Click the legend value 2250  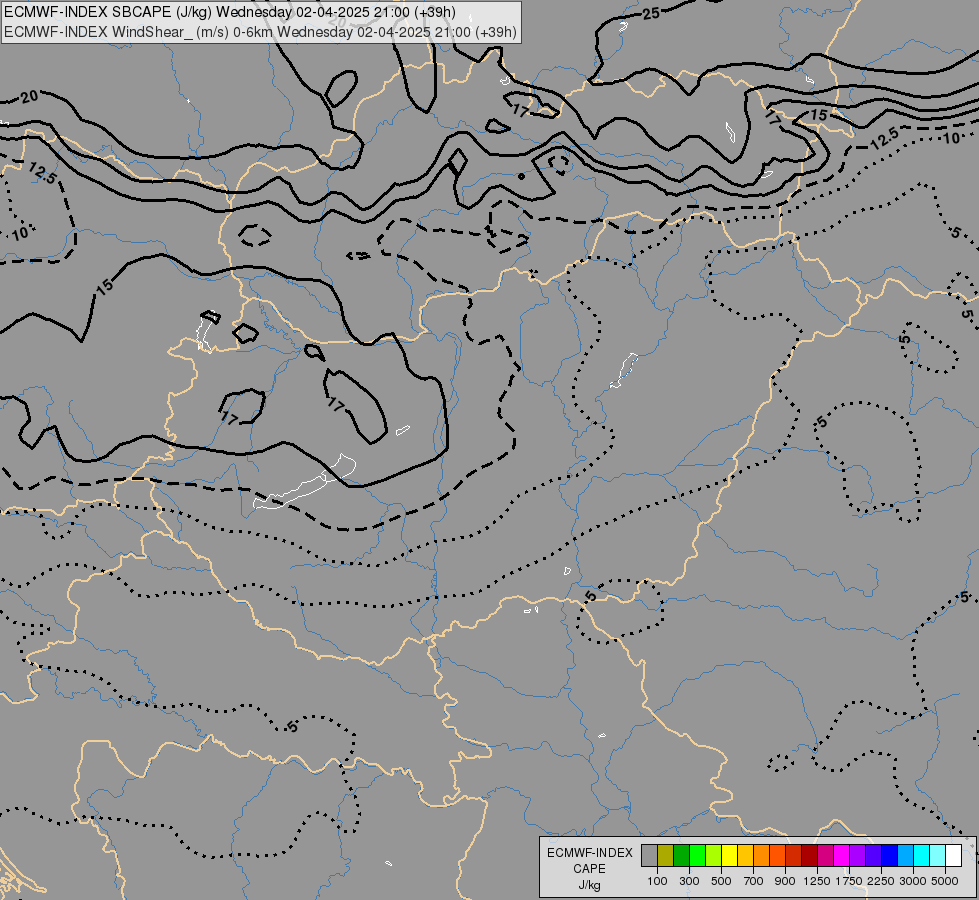881,881
